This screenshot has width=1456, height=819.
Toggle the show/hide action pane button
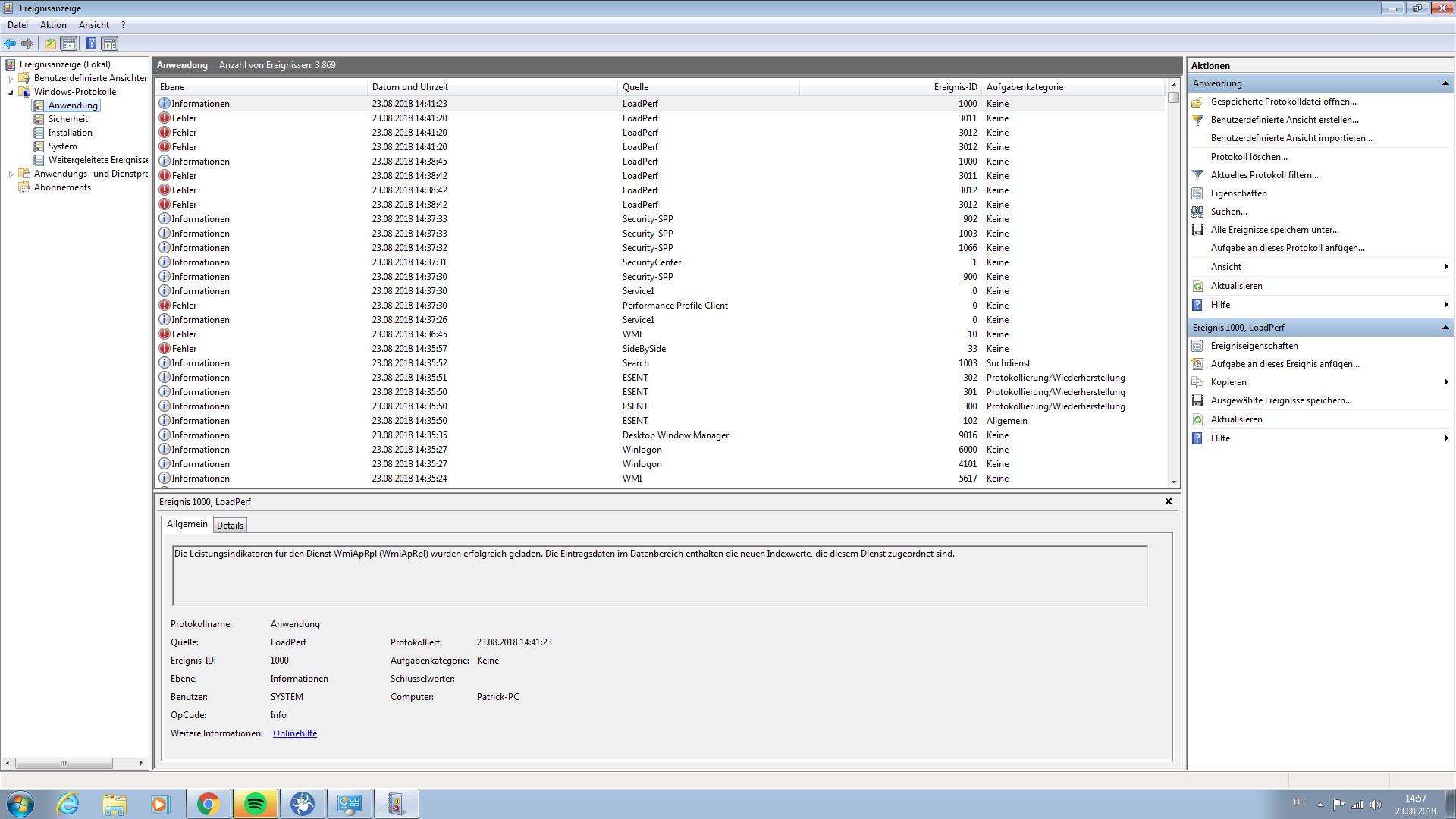point(110,43)
